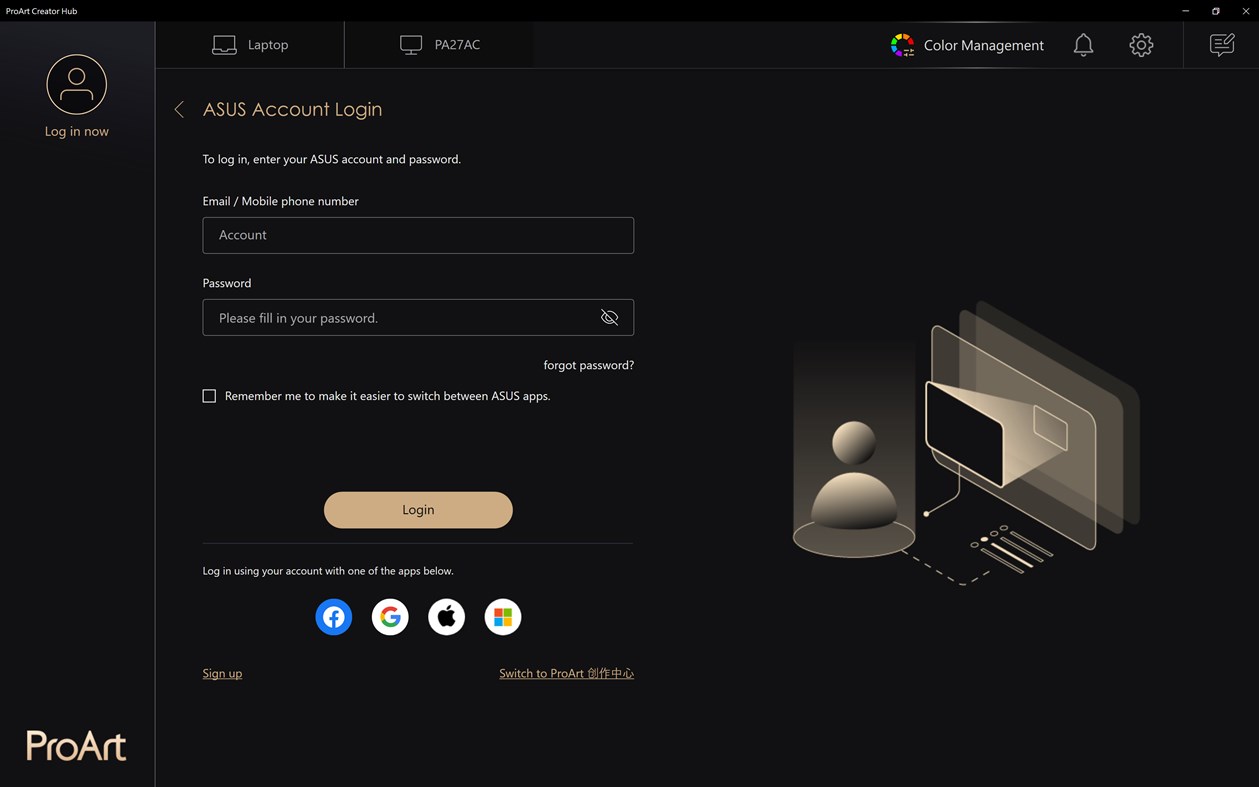1259x787 pixels.
Task: Close the ProArt Creator Hub window
Action: (1245, 10)
